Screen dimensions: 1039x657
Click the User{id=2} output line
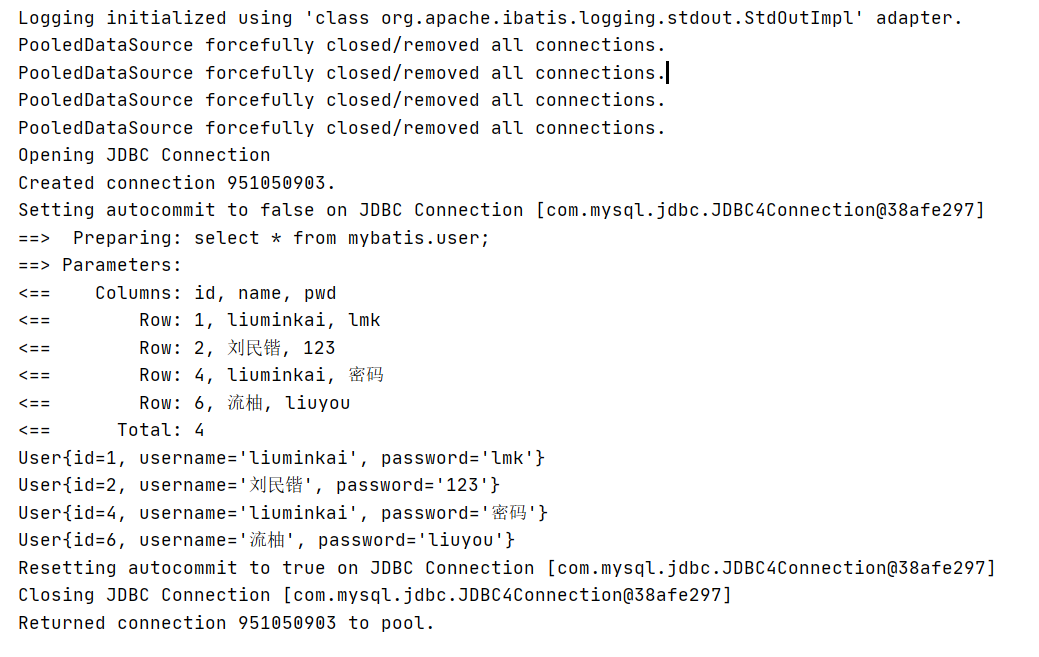(x=259, y=485)
